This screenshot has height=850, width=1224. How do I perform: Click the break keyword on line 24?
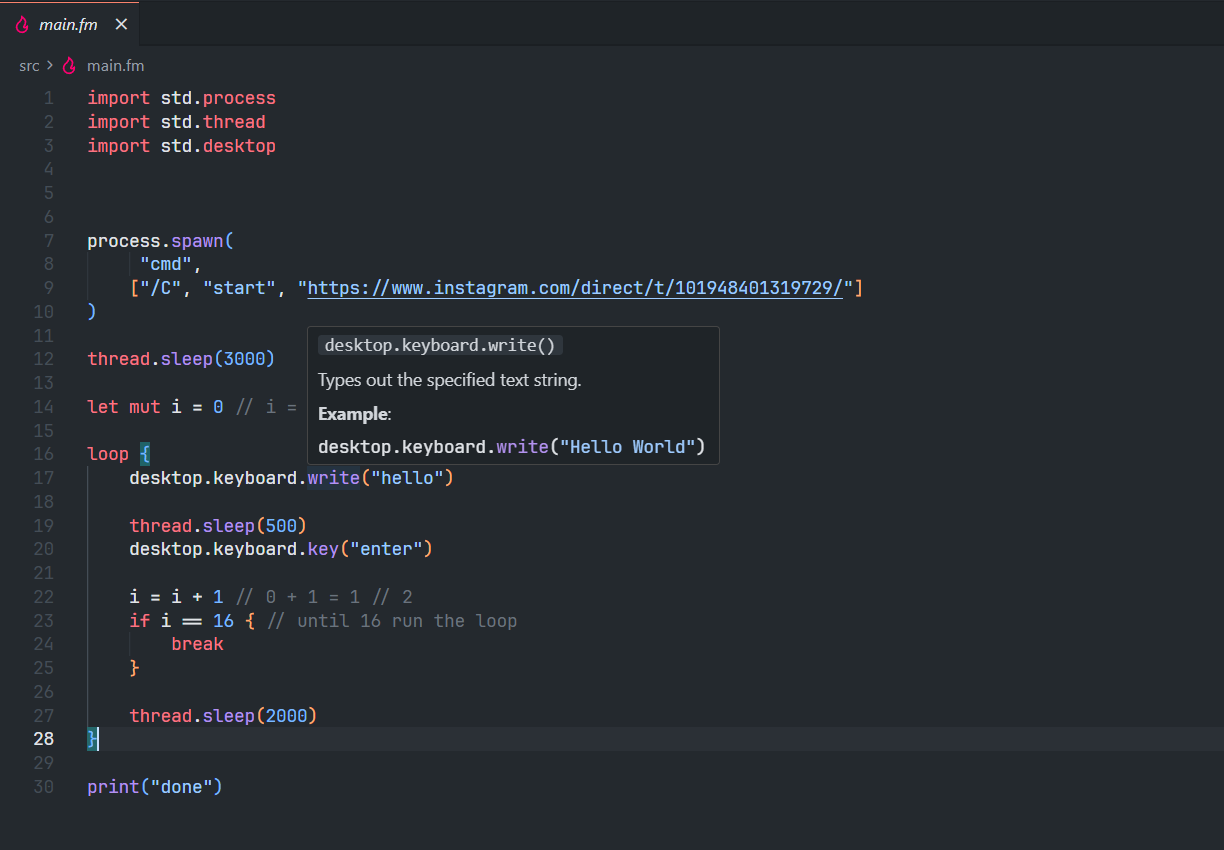pyautogui.click(x=197, y=645)
